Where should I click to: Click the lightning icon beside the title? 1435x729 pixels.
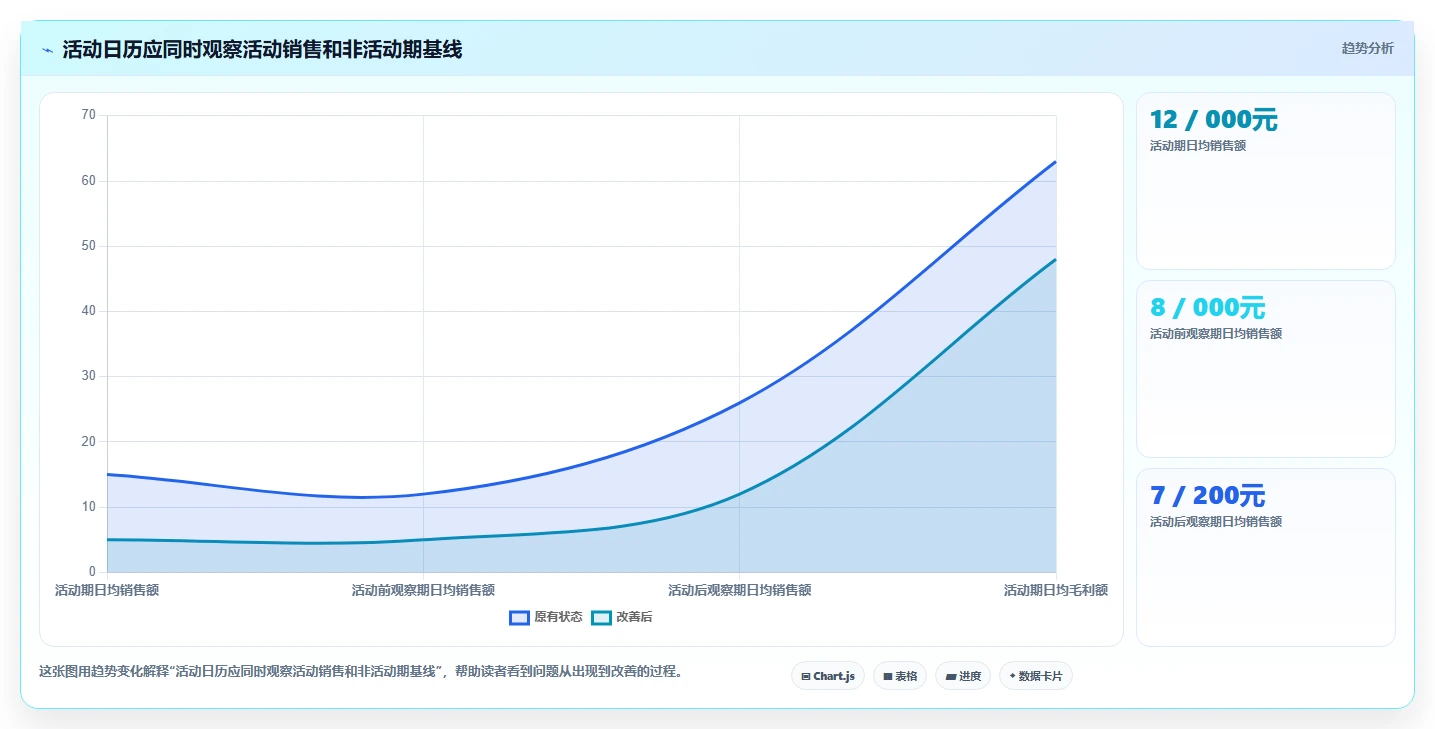(x=48, y=50)
